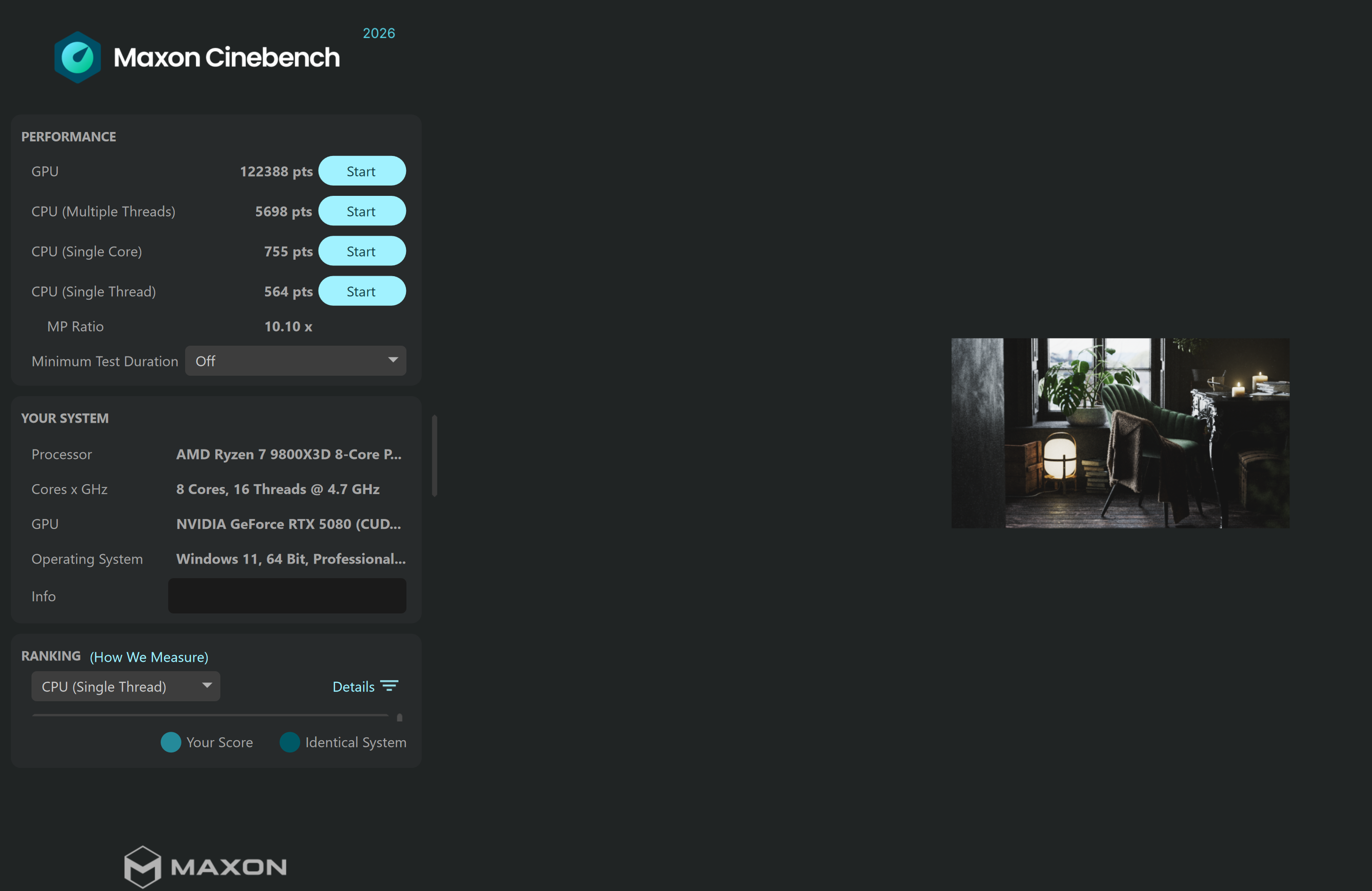1372x891 pixels.
Task: Click the system panel vertical scrollbar
Action: click(x=435, y=455)
